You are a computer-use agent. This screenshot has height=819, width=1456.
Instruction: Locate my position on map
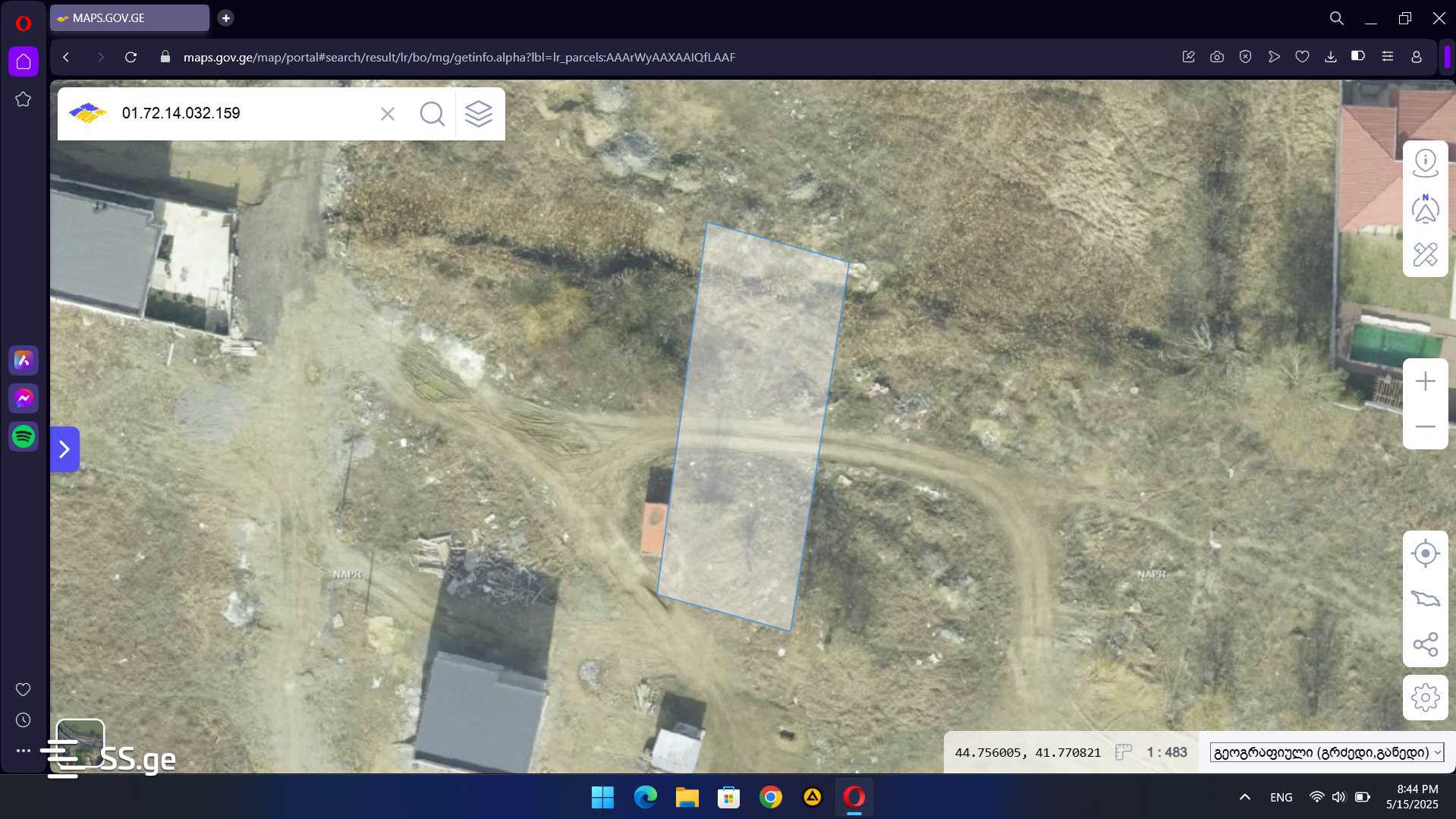click(1425, 553)
